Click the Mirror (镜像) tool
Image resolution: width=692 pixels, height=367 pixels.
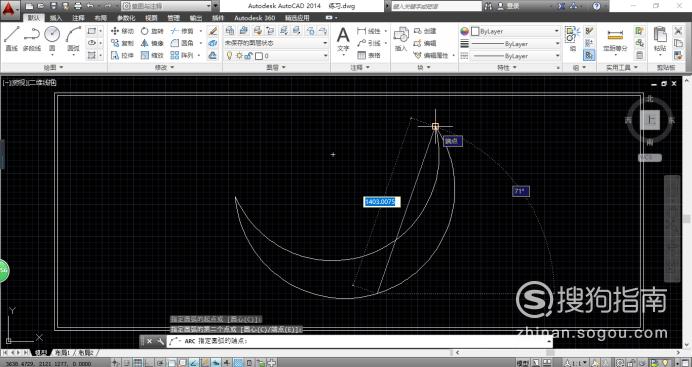point(152,43)
